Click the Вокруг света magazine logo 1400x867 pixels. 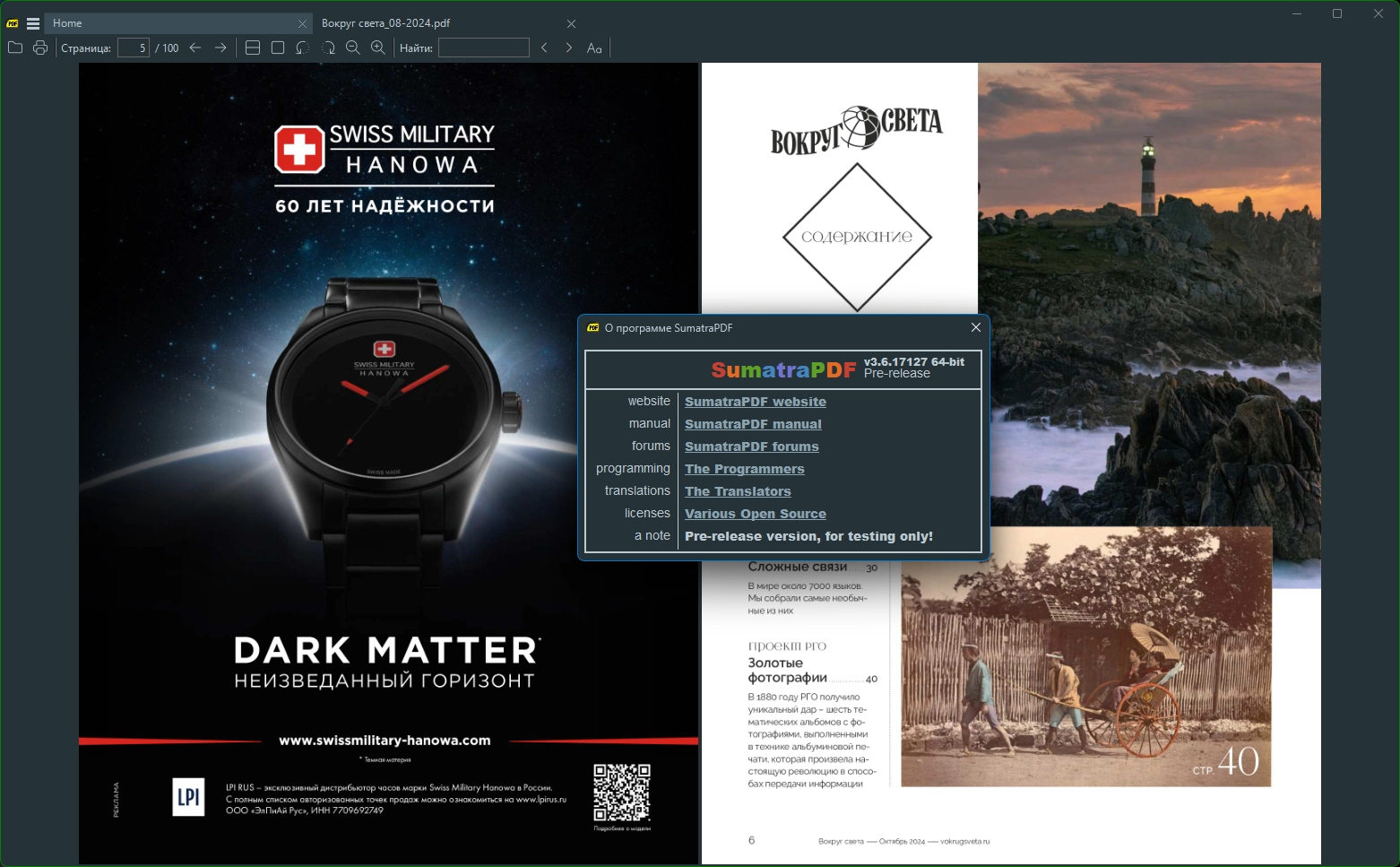click(857, 130)
